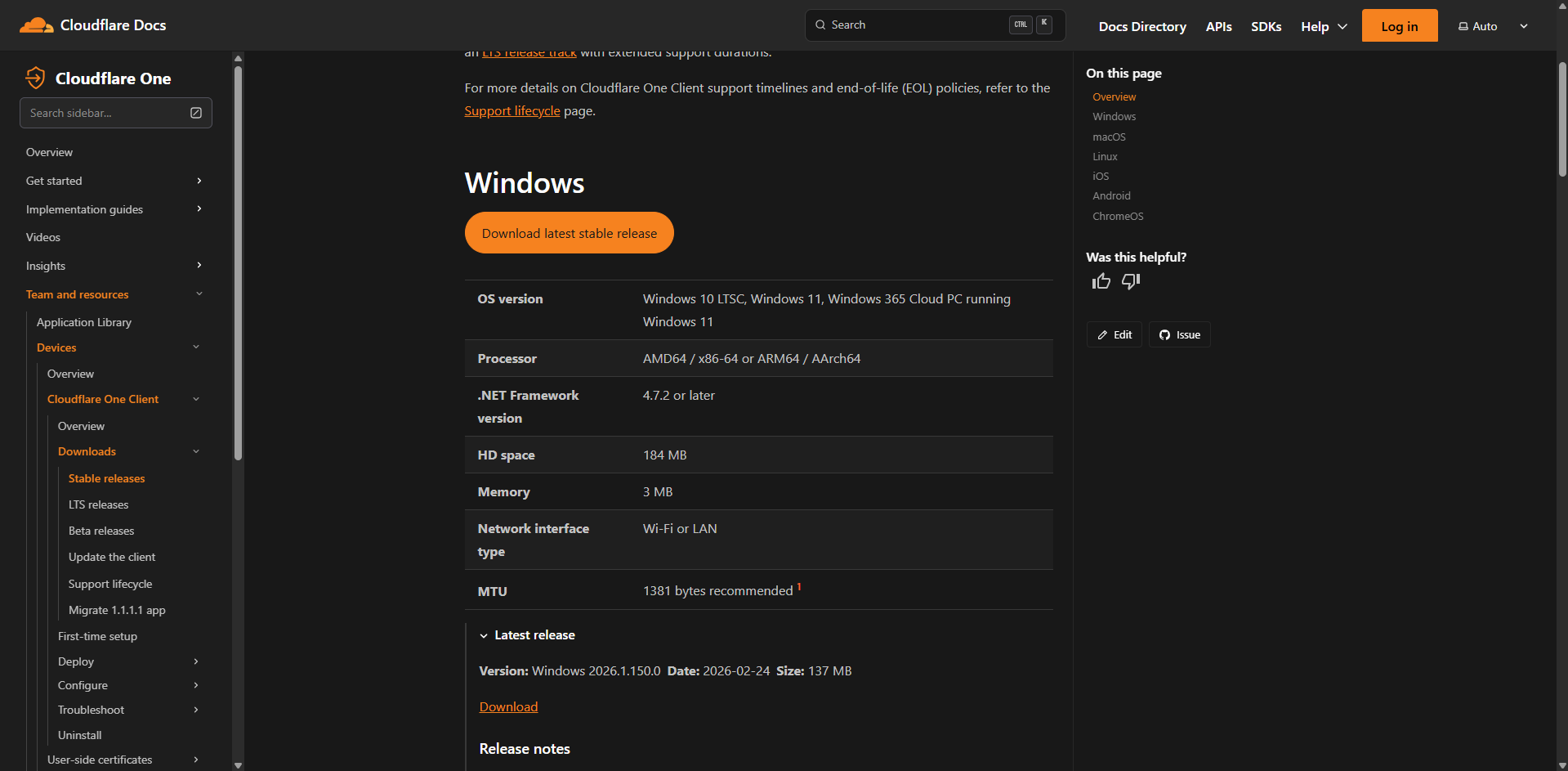1568x771 pixels.
Task: Click the clear icon in sidebar search
Action: 196,113
